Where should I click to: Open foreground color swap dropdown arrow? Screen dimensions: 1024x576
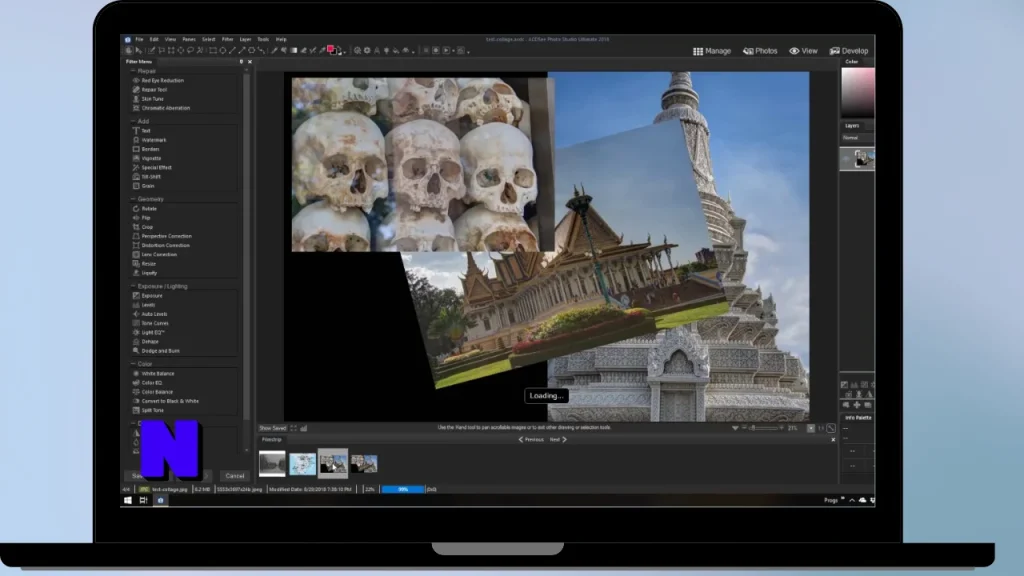(x=345, y=52)
